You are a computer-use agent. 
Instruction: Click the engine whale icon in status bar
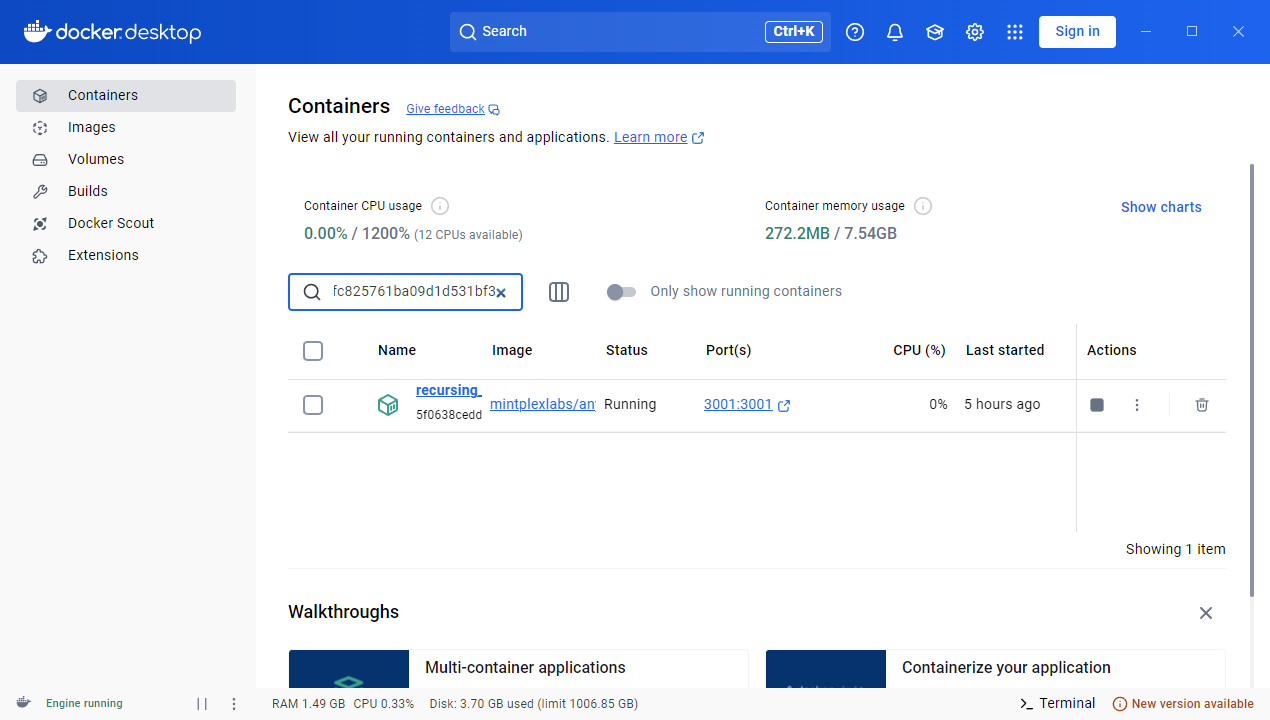tap(23, 703)
